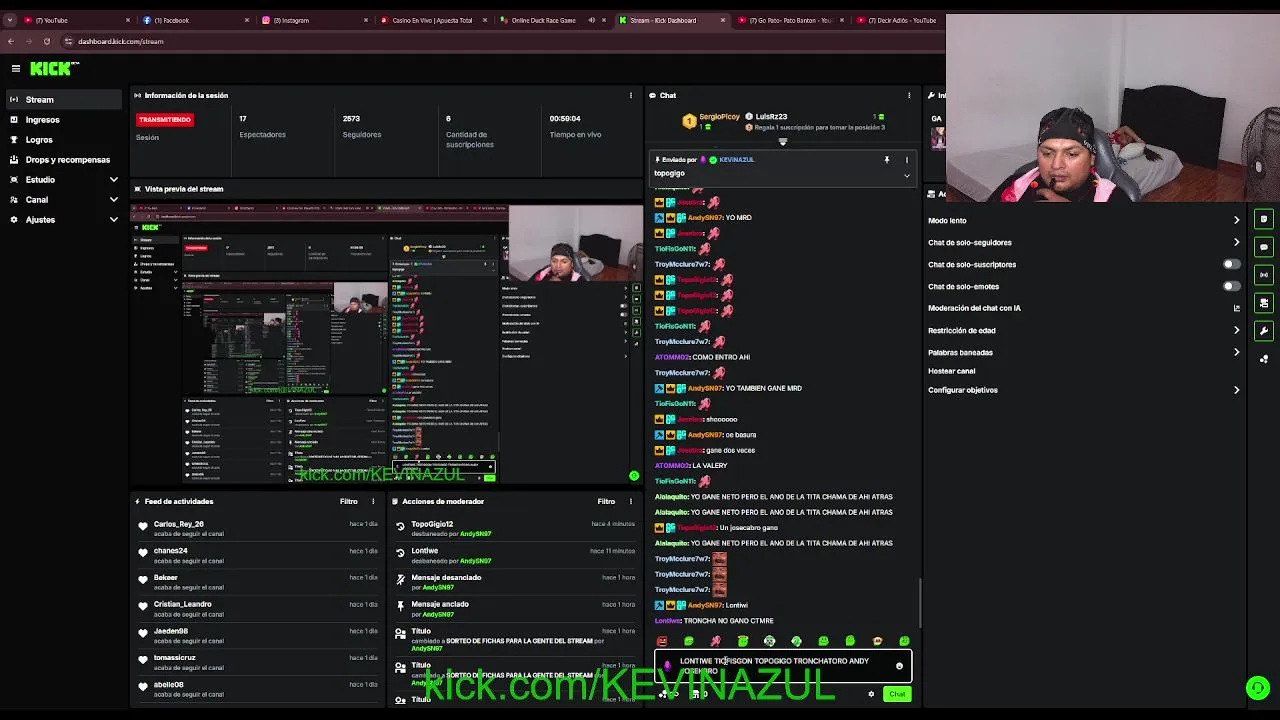The height and width of the screenshot is (720, 1280).
Task: Open Chat de solo-seguidores settings
Action: (1083, 243)
